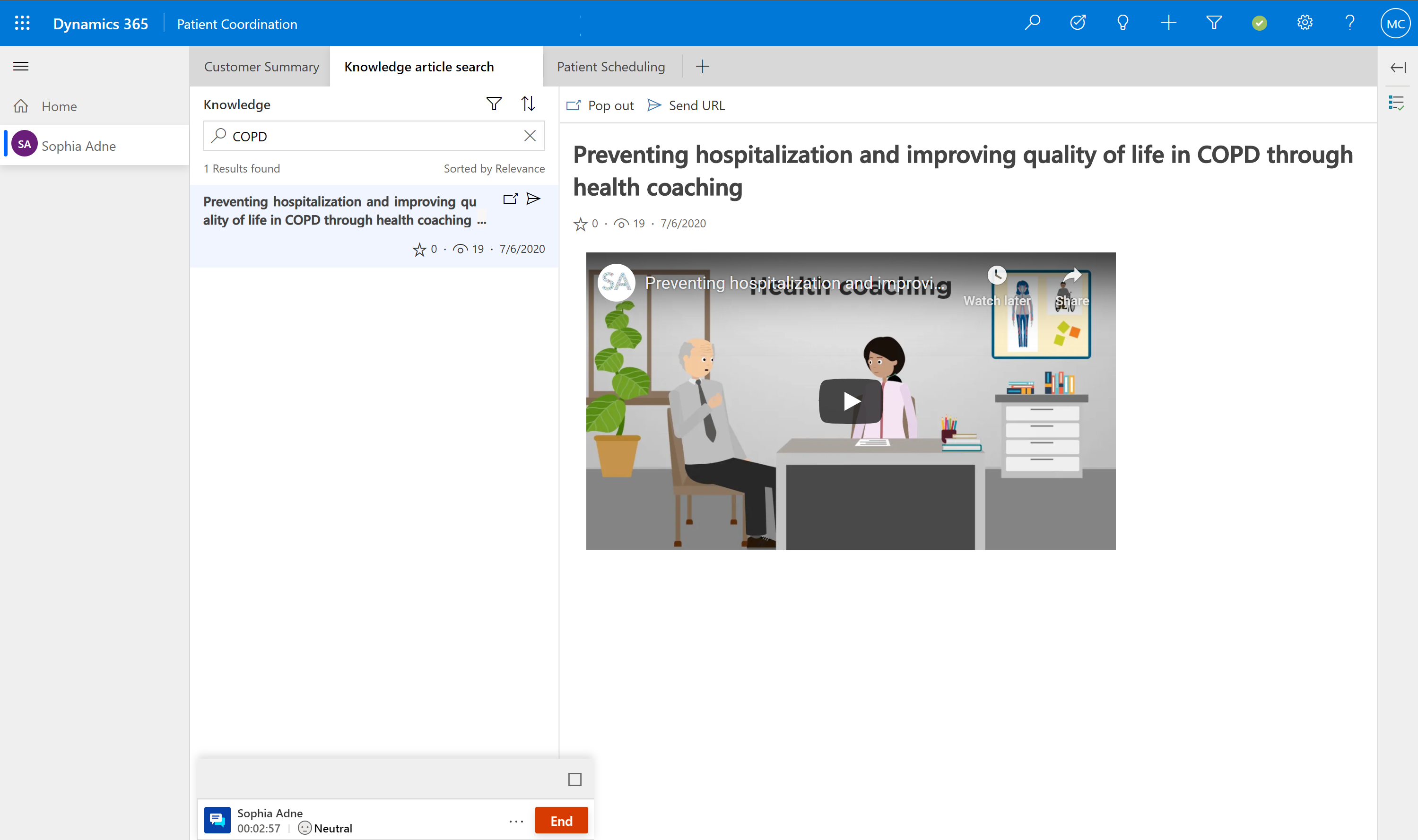Click the Copilot suggestion icon in toolbar
Viewport: 1418px width, 840px height.
[x=1123, y=23]
